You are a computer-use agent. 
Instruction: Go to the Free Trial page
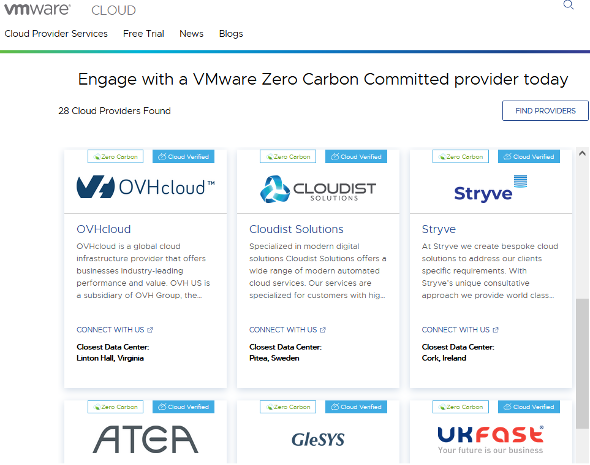click(x=144, y=34)
